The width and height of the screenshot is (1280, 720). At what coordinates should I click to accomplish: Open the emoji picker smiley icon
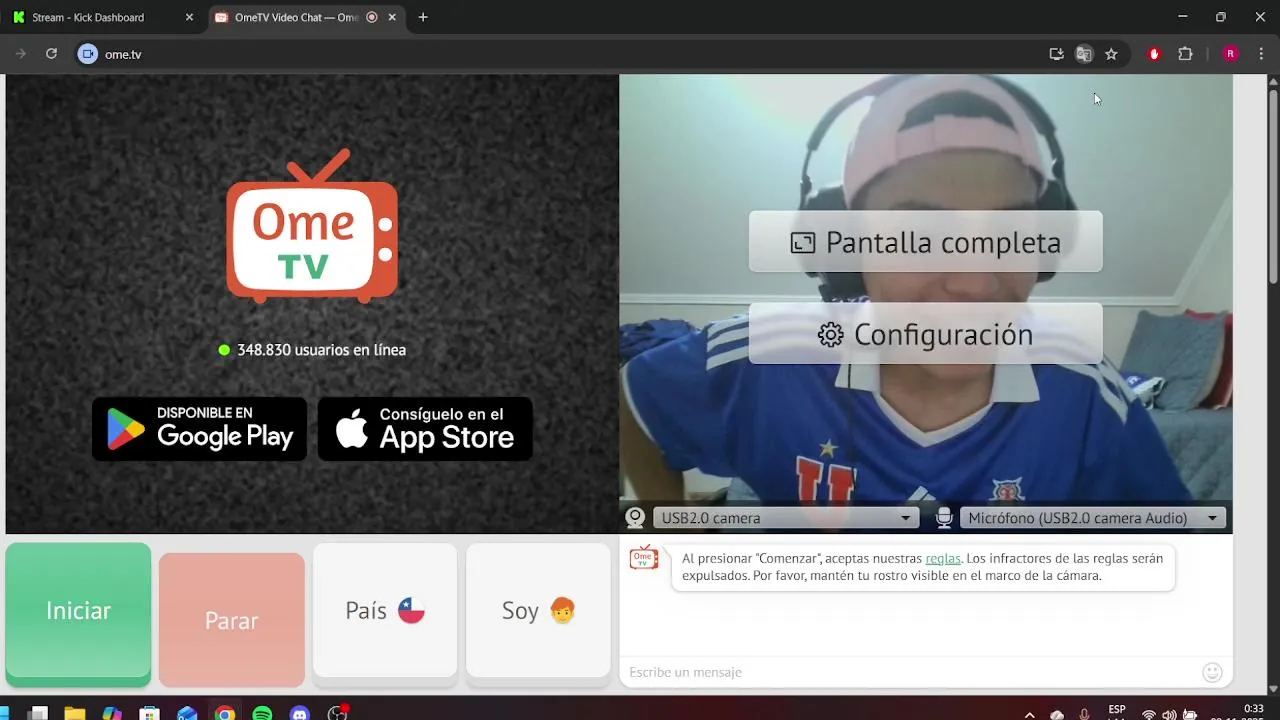(x=1212, y=672)
